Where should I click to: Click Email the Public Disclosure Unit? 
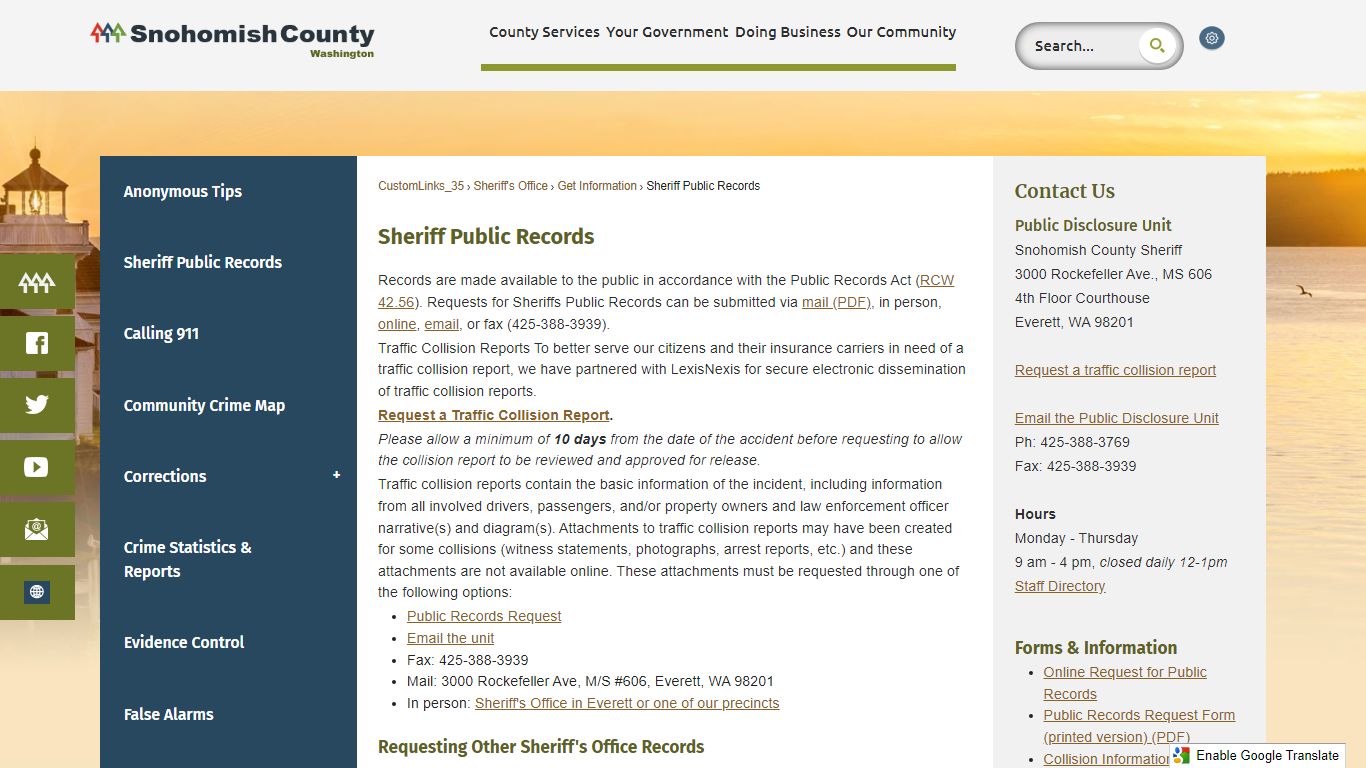[x=1117, y=418]
